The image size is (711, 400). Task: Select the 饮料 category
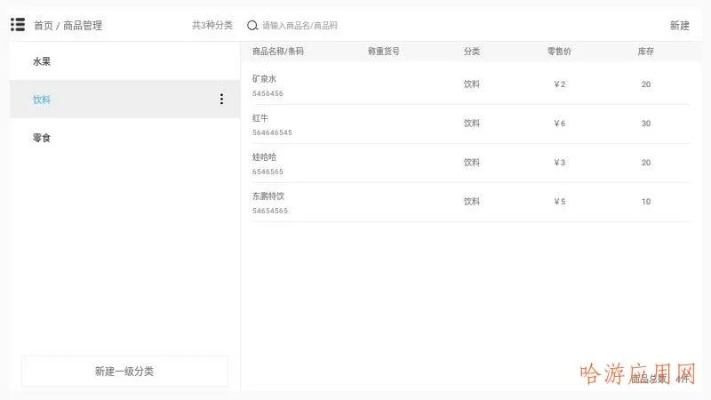[x=42, y=100]
